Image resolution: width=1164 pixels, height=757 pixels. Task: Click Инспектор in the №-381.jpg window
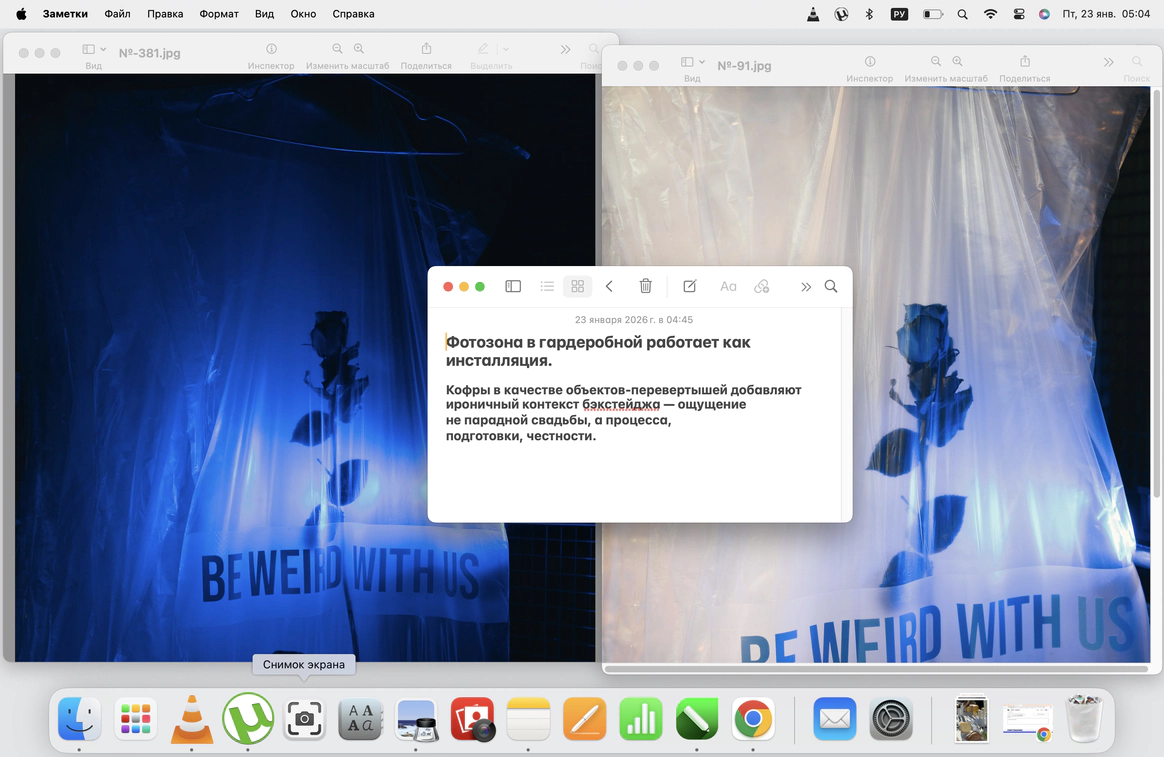(x=271, y=49)
